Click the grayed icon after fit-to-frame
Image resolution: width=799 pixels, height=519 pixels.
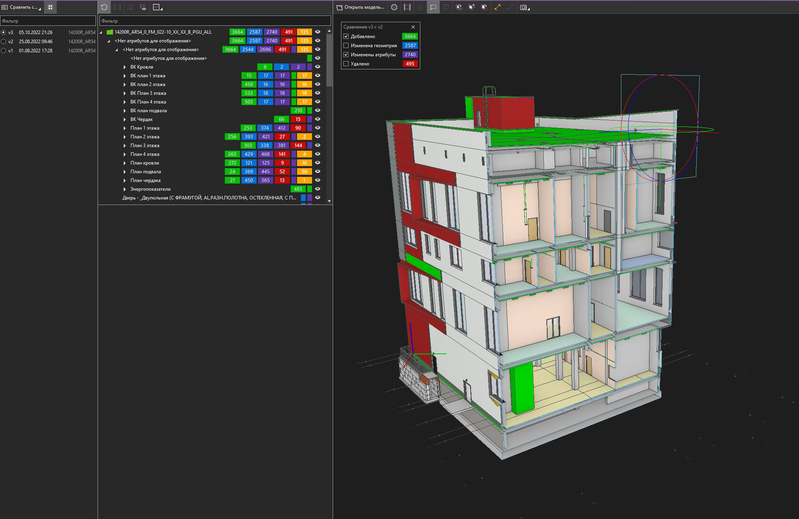click(x=420, y=7)
